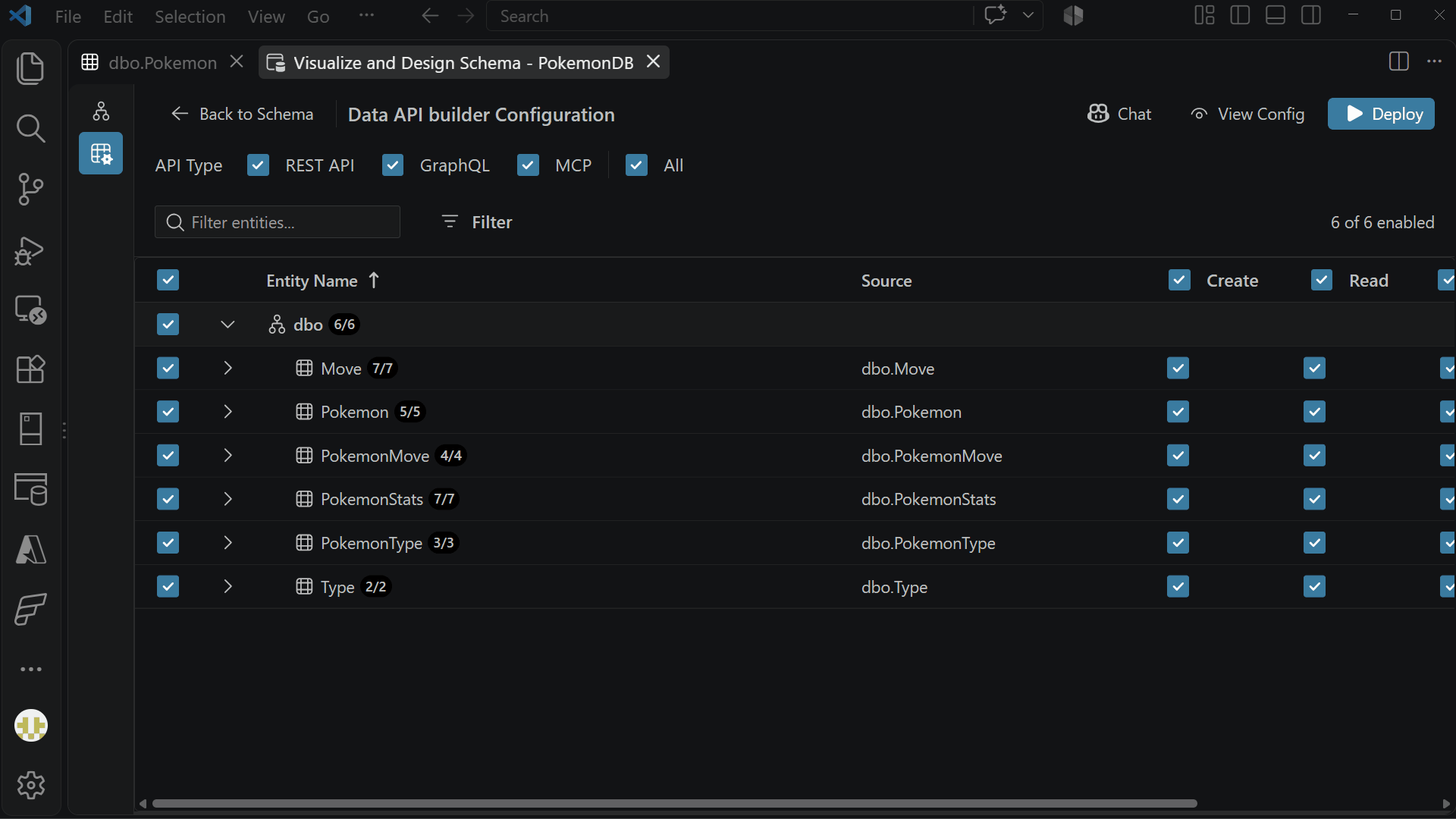The width and height of the screenshot is (1456, 819).
Task: Click the View Config eye icon
Action: (1198, 114)
